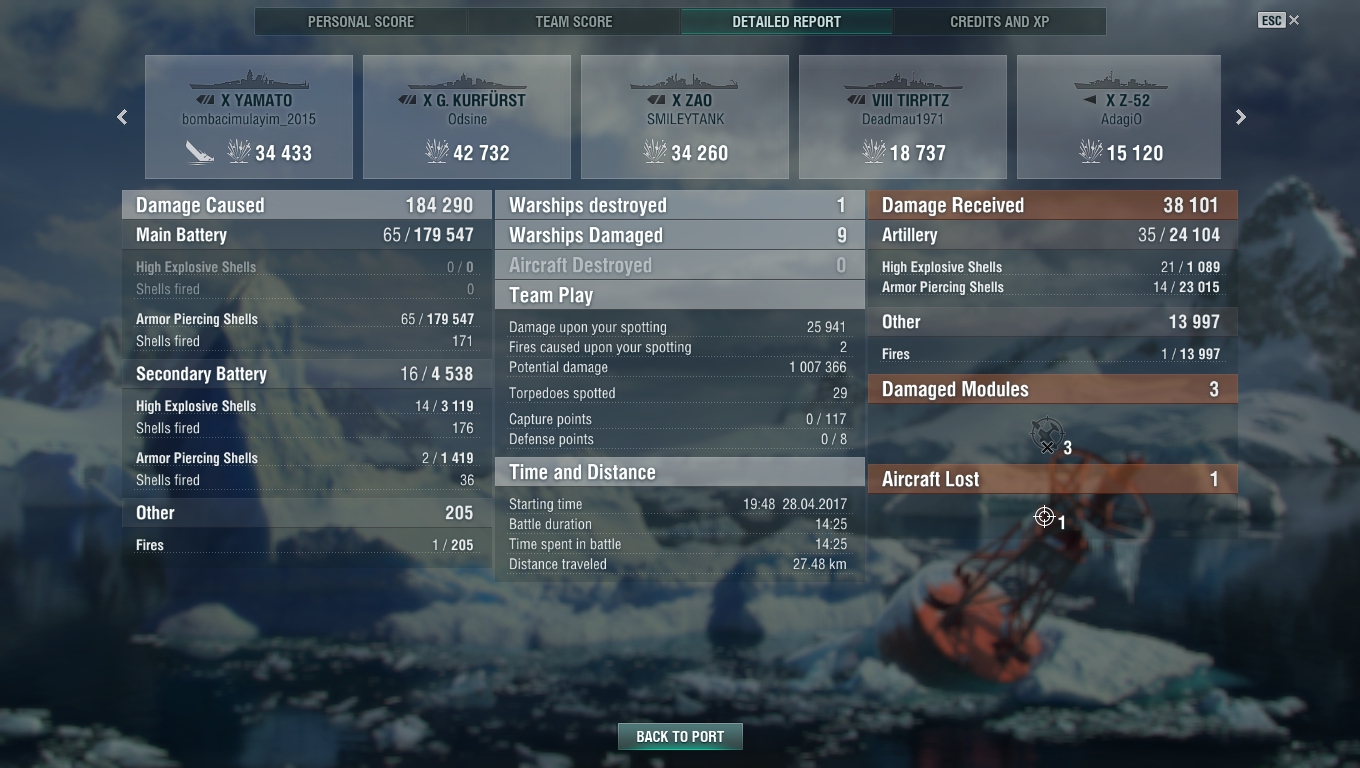Image resolution: width=1360 pixels, height=768 pixels.
Task: Select the Detailed Report tab
Action: pos(787,21)
